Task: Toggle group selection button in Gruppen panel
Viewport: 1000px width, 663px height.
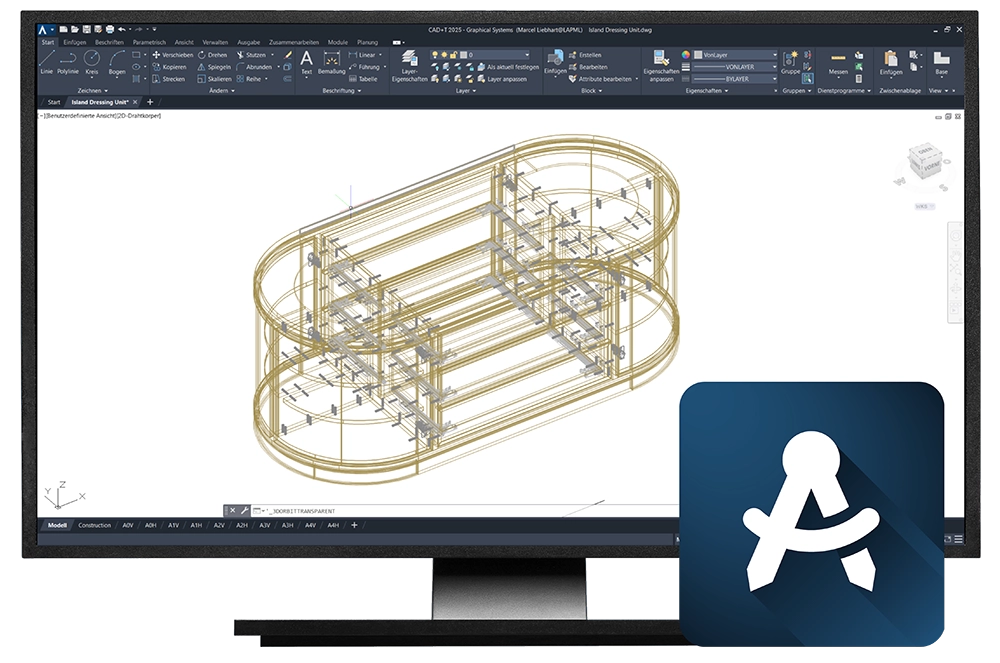Action: 807,78
